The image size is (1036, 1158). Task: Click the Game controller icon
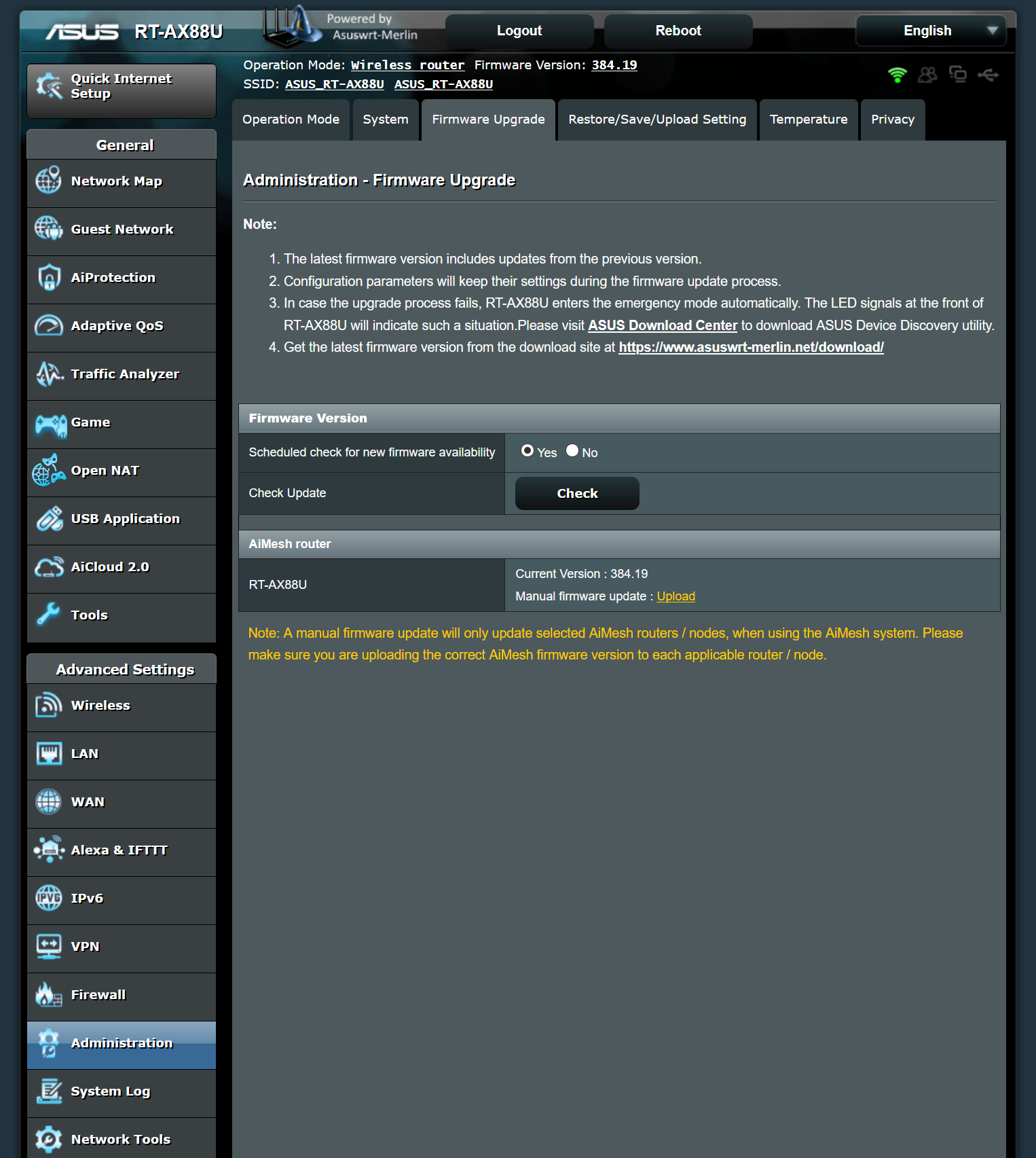coord(50,424)
